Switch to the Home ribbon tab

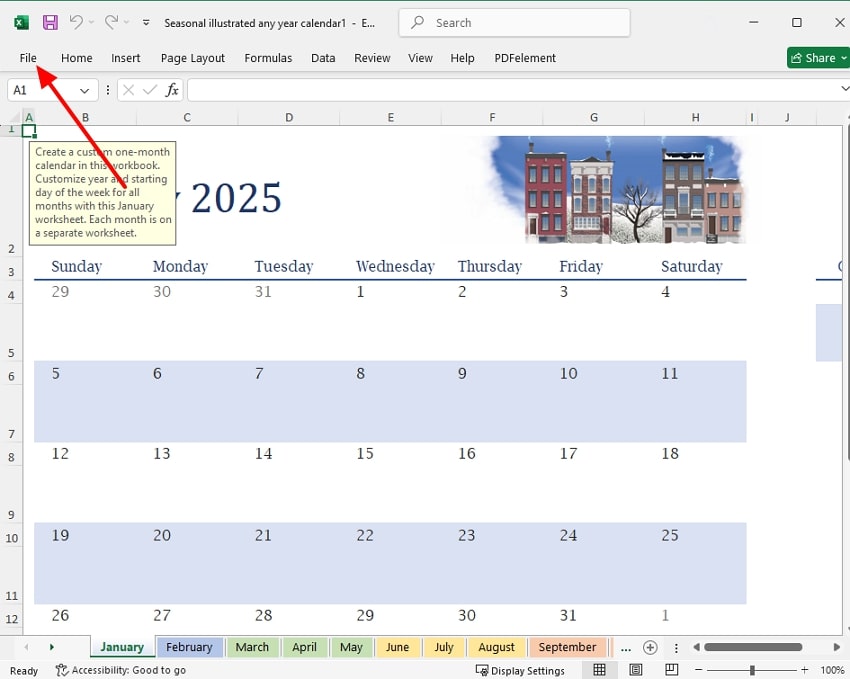click(76, 58)
